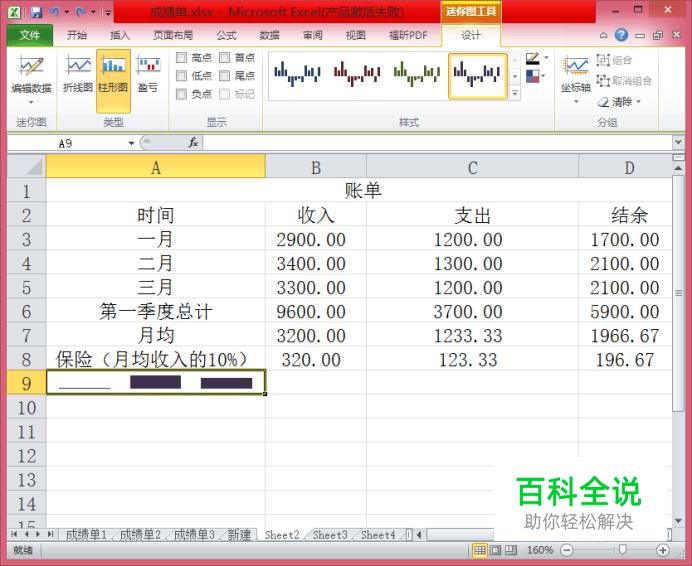Open the Help question mark icon
692x566 pixels.
621,35
